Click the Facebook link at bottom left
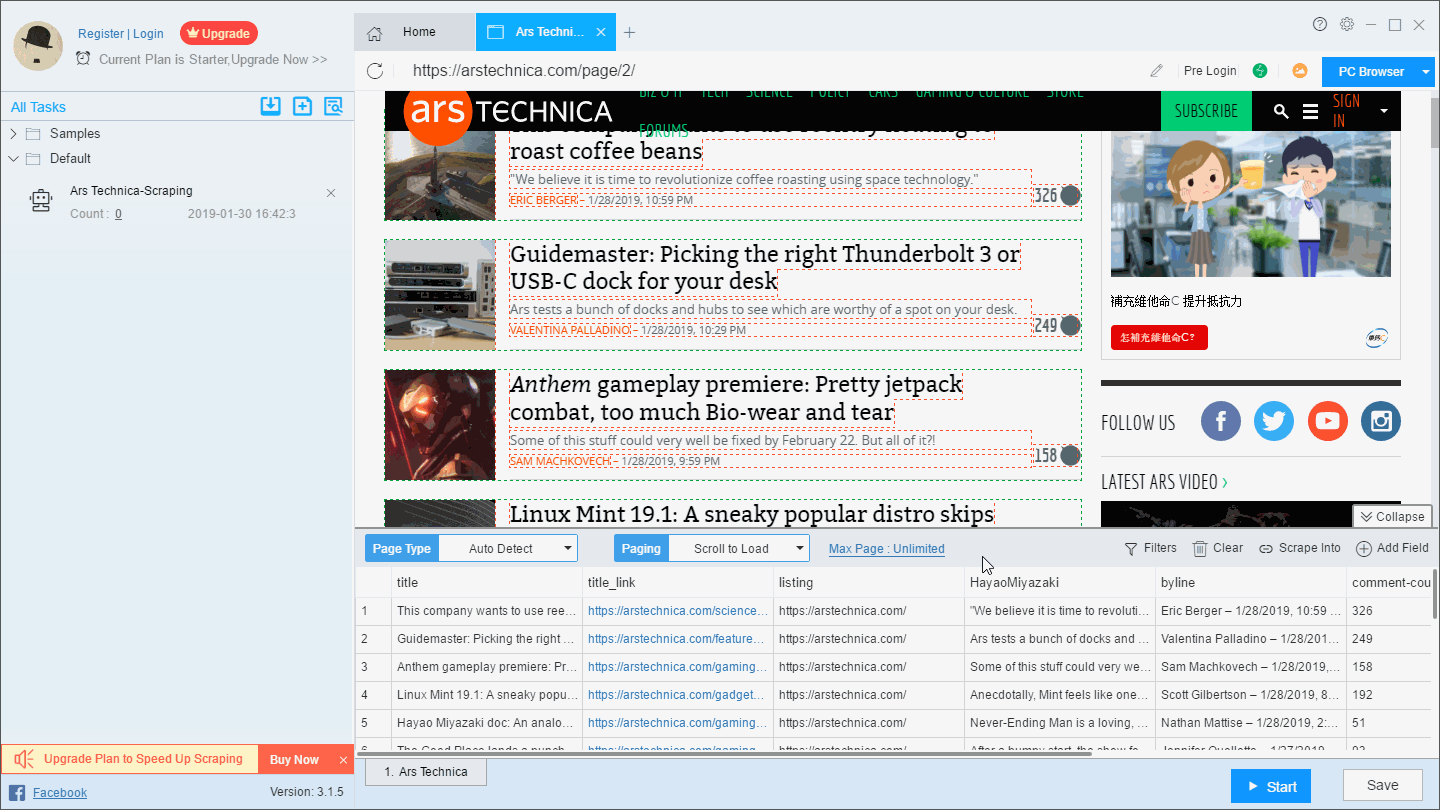 click(60, 793)
